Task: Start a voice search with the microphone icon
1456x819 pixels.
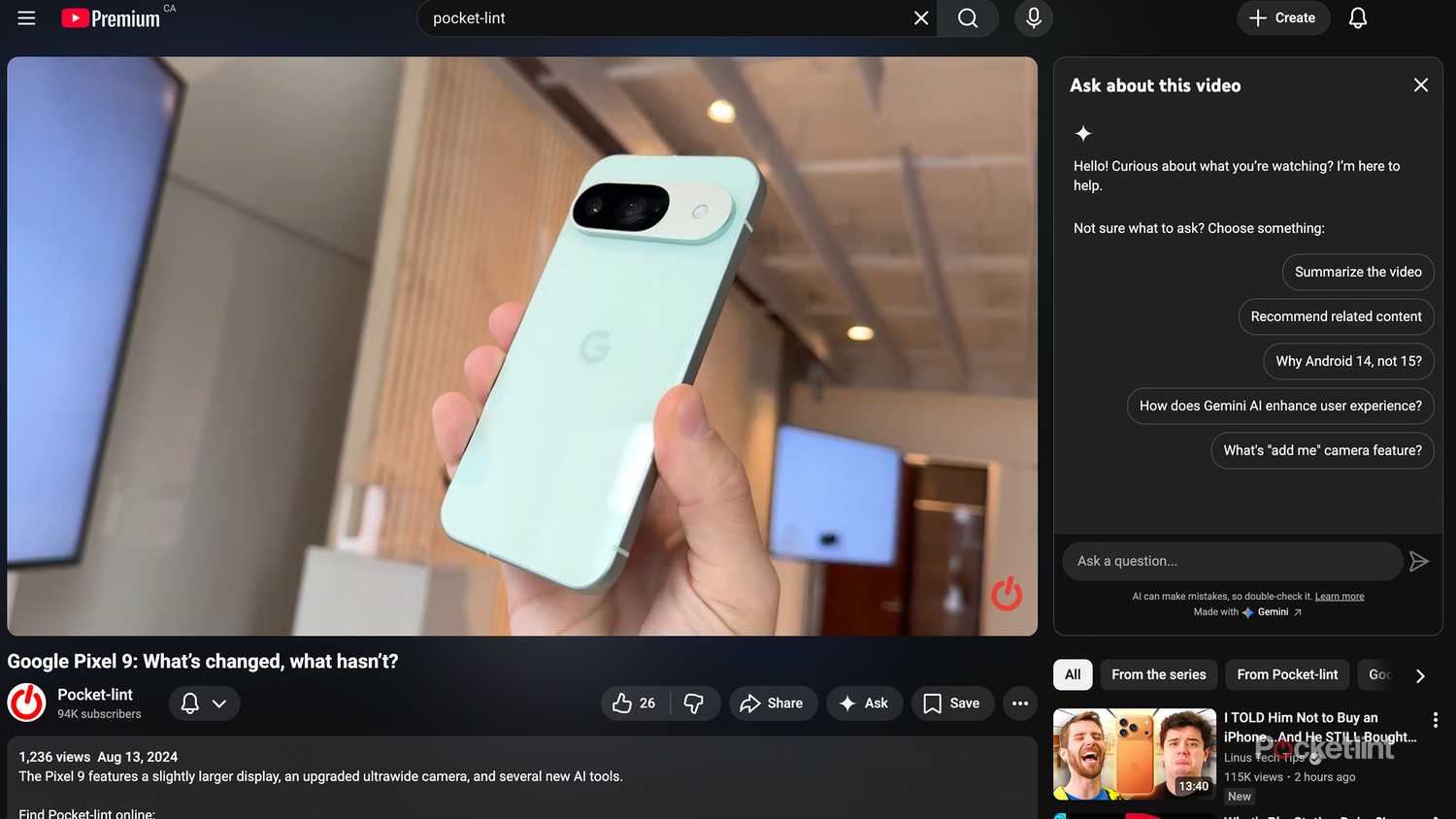Action: click(1033, 17)
